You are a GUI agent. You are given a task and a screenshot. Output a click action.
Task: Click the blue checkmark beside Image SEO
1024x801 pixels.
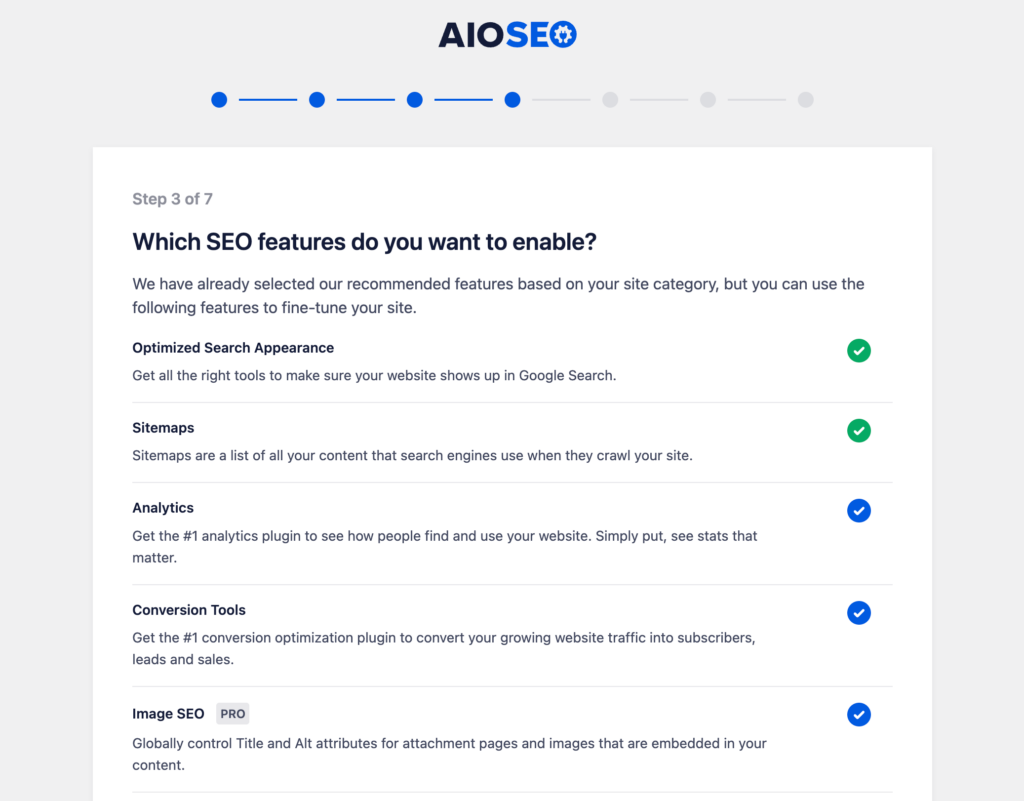pos(859,714)
